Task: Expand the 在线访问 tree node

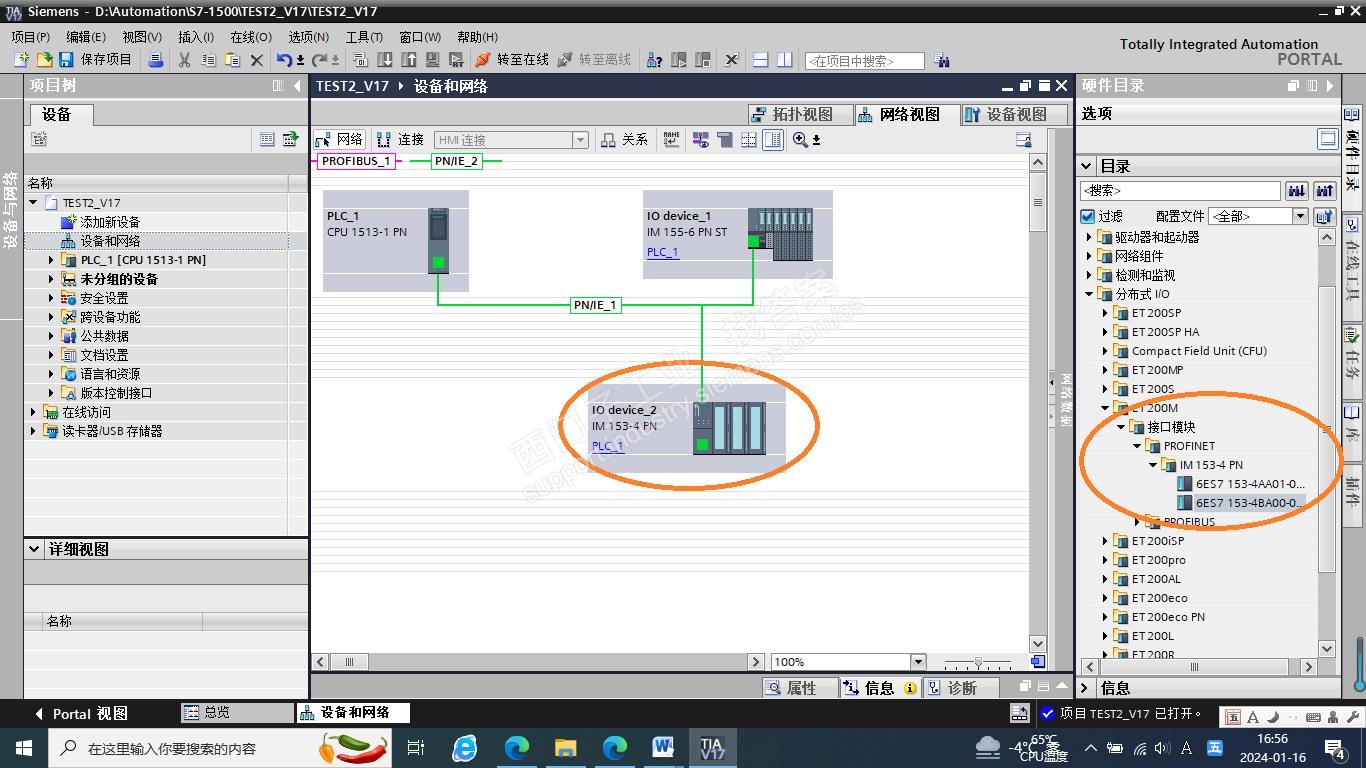Action: click(x=33, y=412)
